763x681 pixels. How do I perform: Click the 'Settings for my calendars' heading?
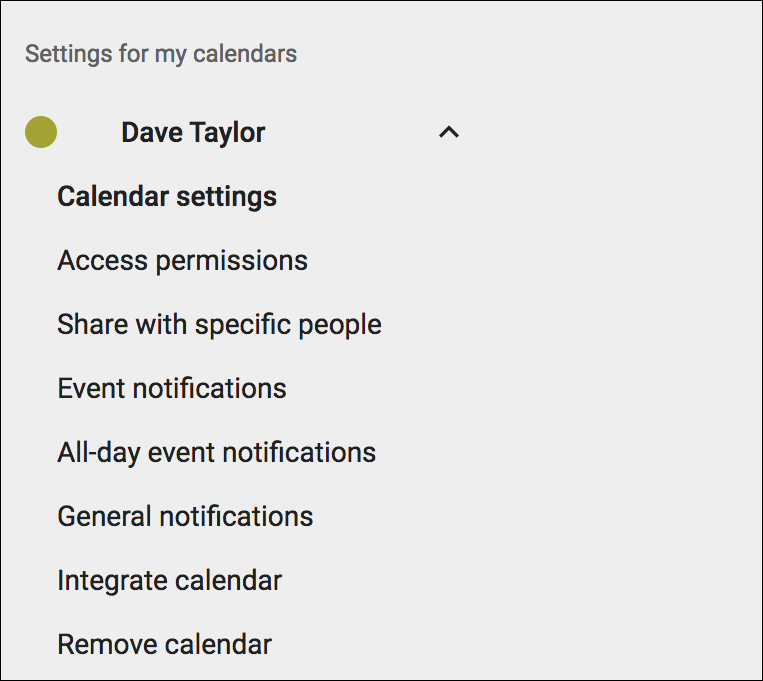tap(161, 53)
